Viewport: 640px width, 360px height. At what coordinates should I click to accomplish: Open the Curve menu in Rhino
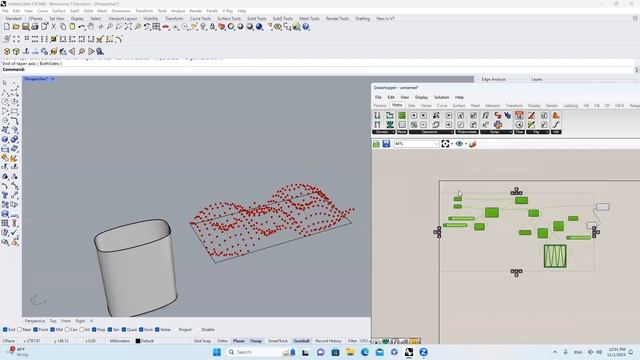(42, 11)
